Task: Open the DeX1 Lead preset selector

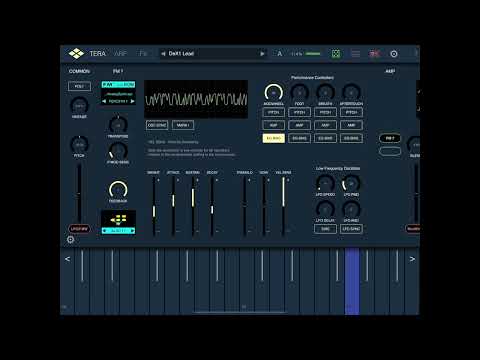Action: (213, 54)
